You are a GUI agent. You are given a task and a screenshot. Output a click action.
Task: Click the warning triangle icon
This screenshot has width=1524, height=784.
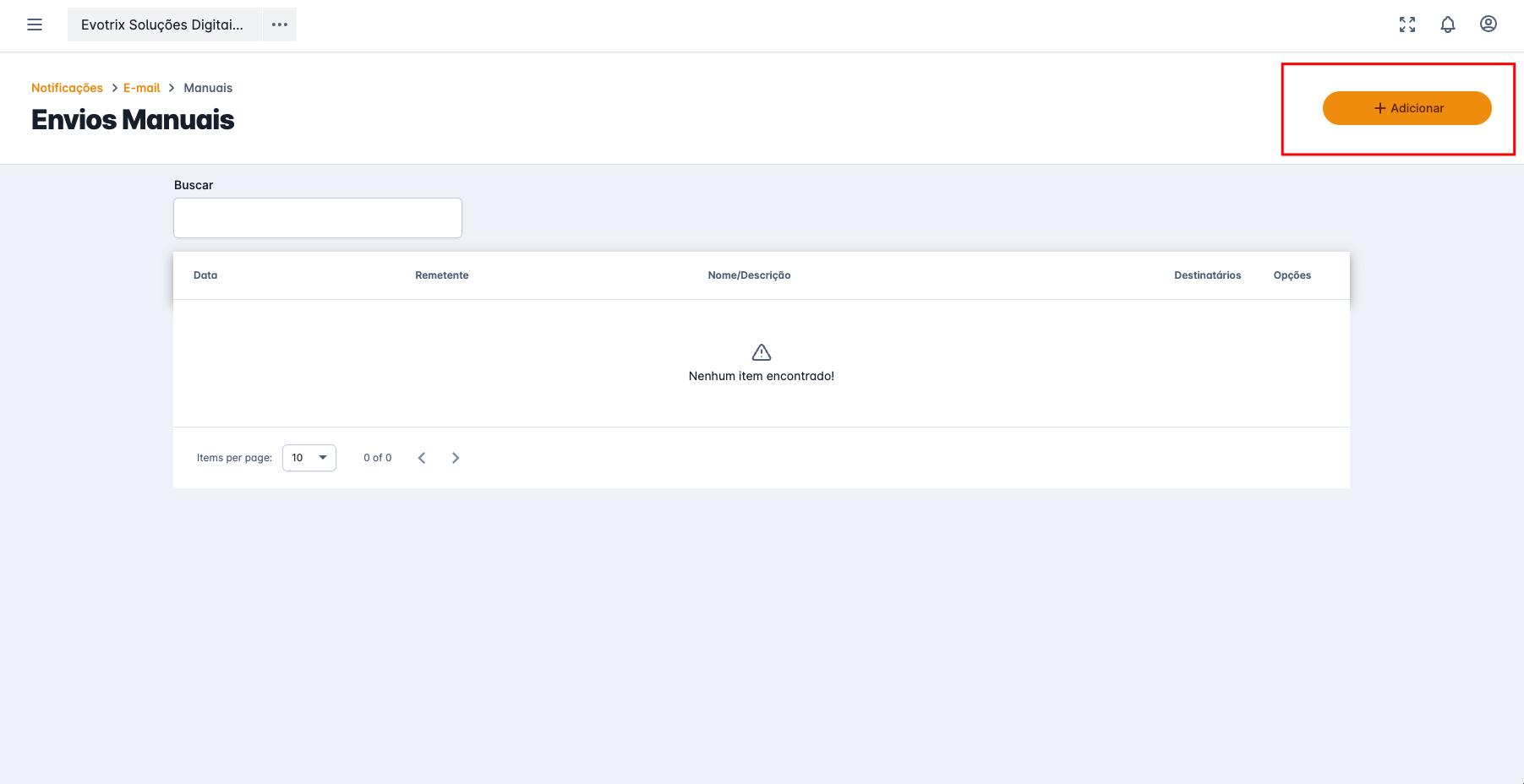coord(761,352)
